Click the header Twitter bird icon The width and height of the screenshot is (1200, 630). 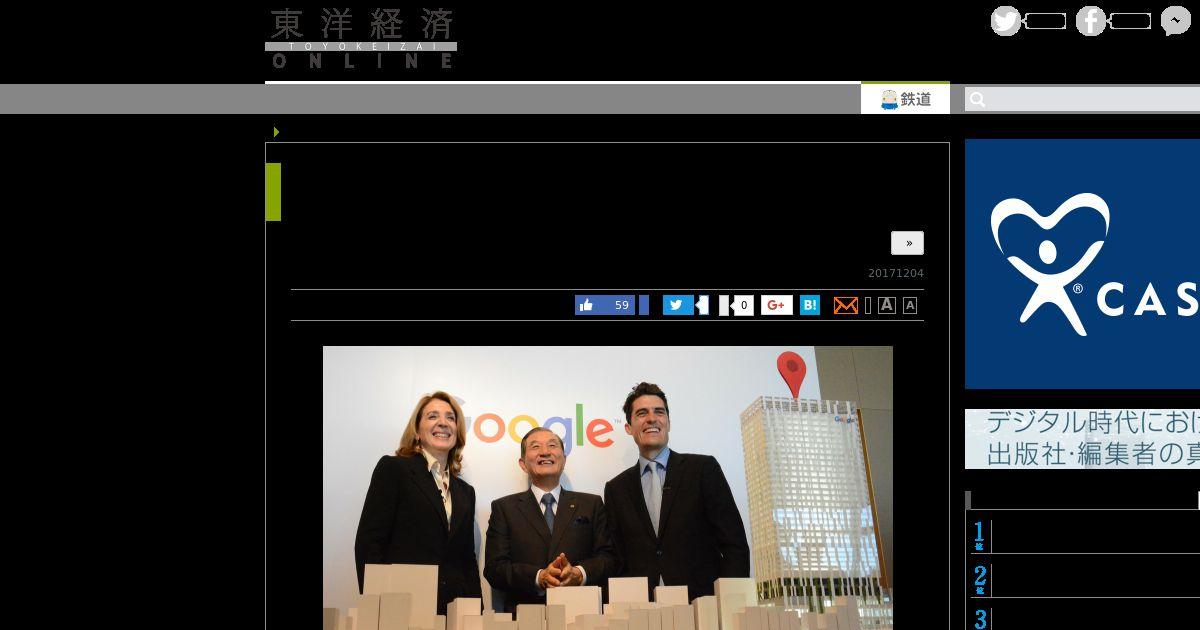(1006, 21)
